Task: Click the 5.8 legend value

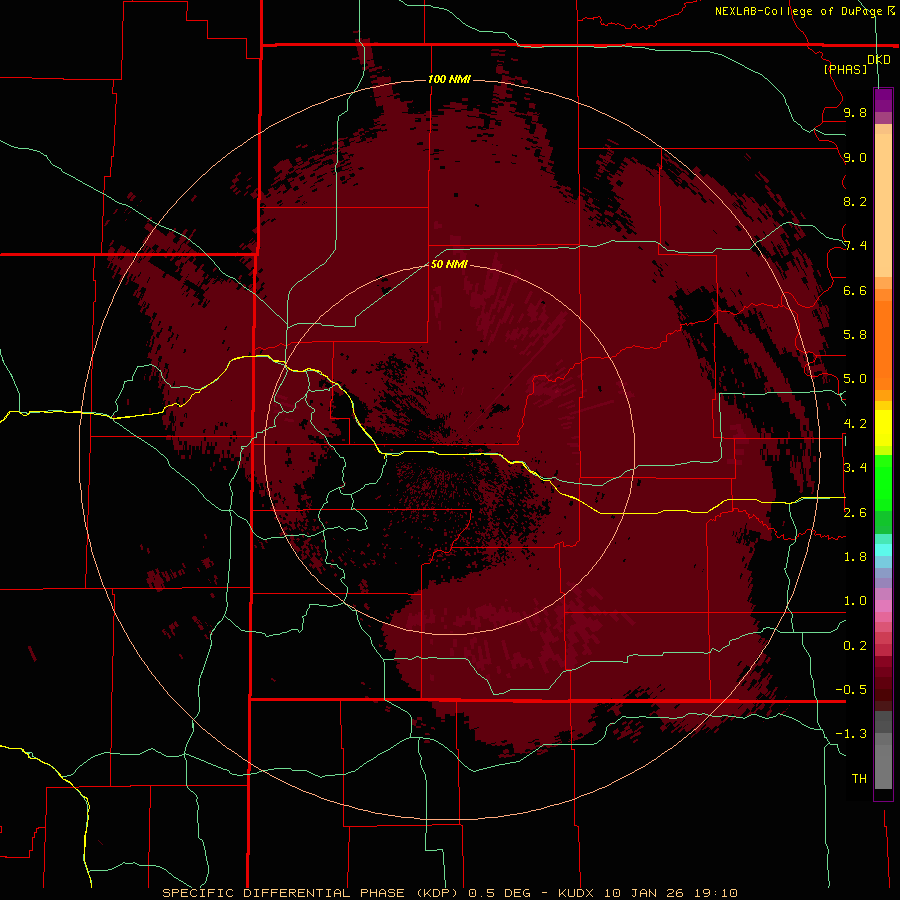Action: click(855, 335)
